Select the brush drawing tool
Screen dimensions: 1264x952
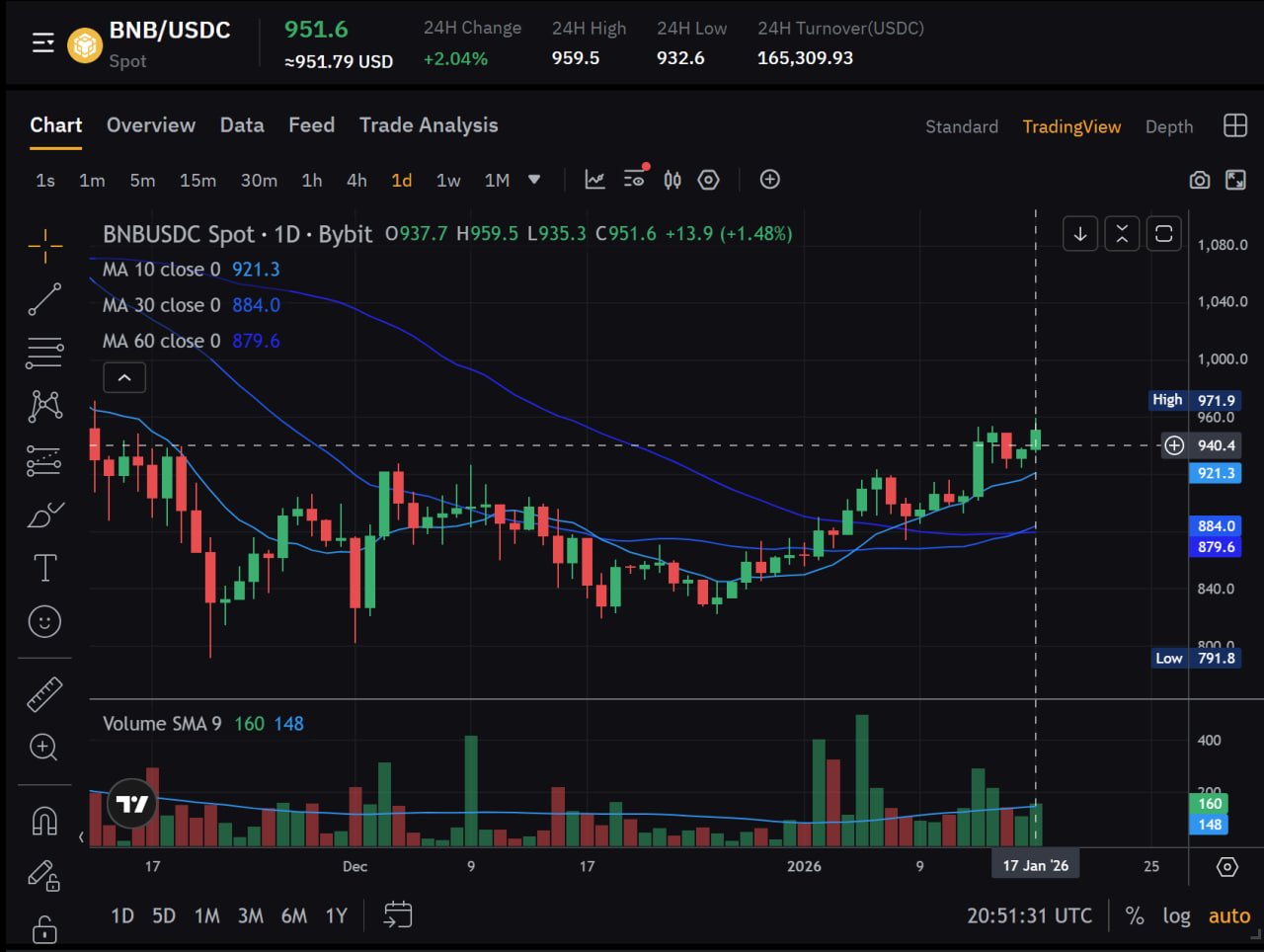pos(45,515)
